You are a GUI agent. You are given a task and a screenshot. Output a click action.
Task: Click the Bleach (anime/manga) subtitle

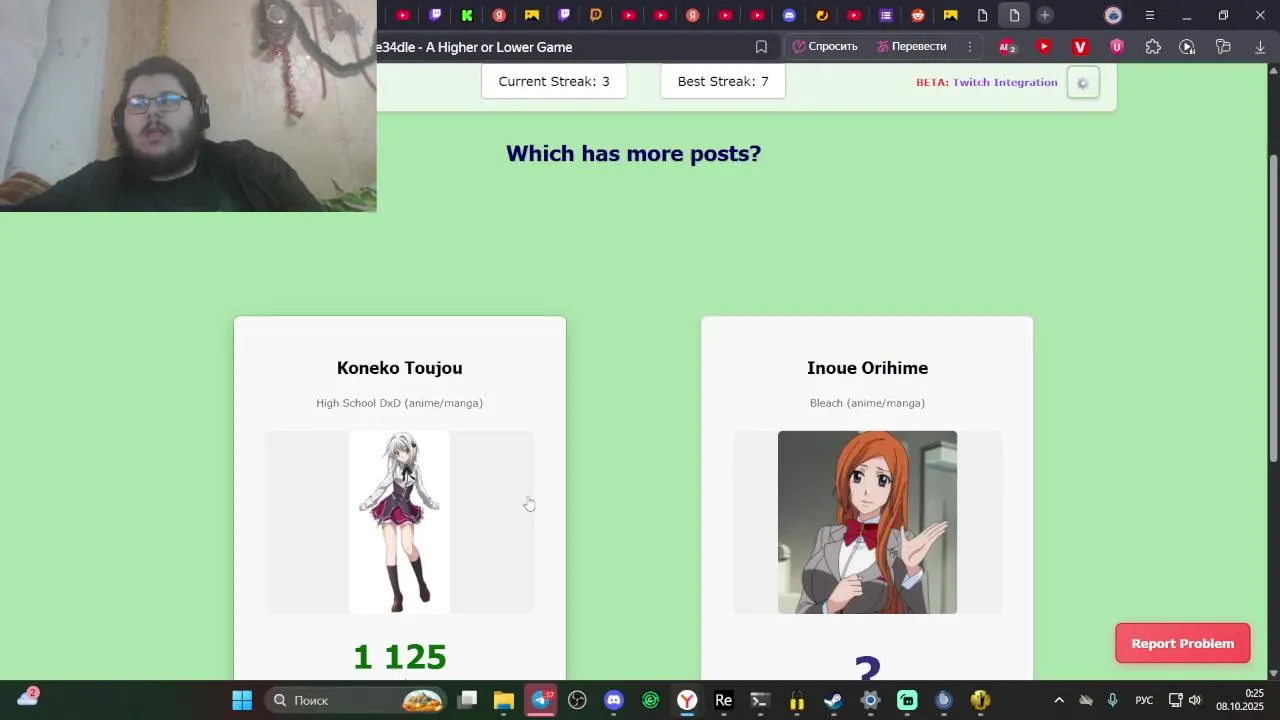867,403
